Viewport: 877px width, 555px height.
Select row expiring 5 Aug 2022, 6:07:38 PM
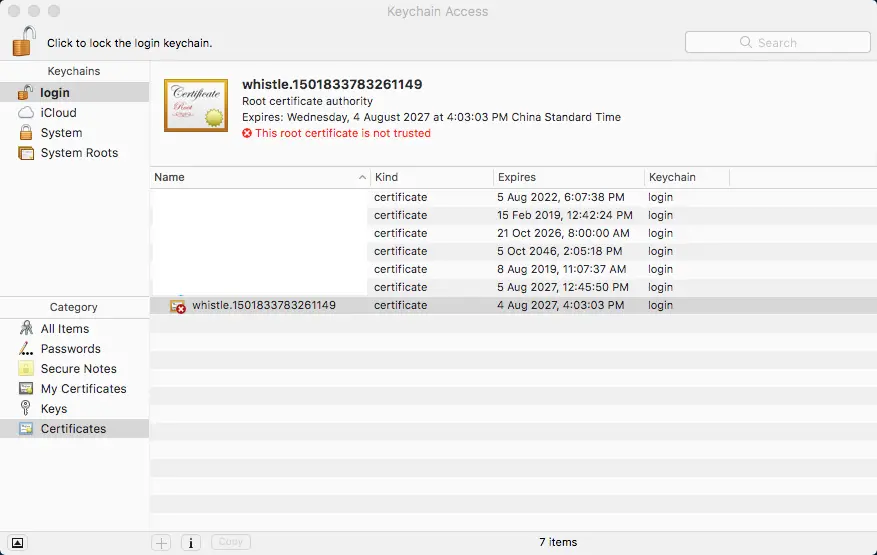point(513,197)
